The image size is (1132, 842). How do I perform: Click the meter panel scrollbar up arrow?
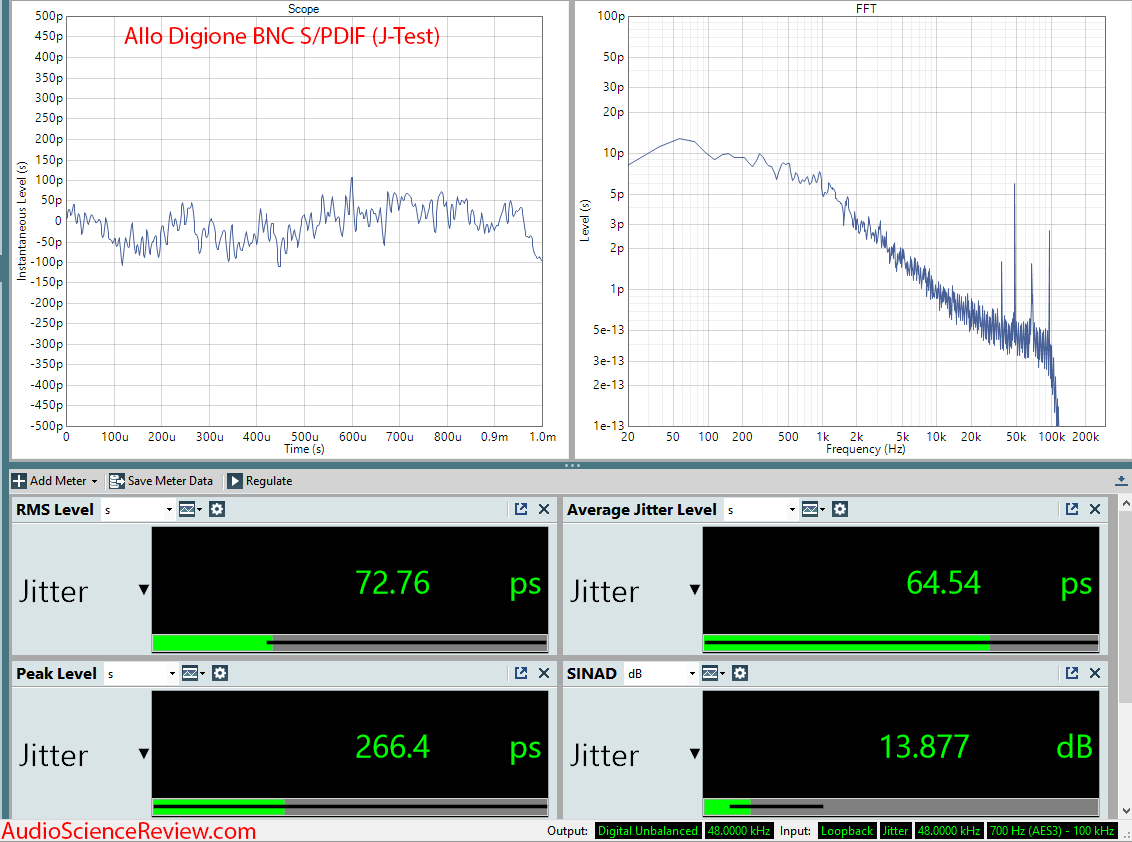pyautogui.click(x=1125, y=502)
